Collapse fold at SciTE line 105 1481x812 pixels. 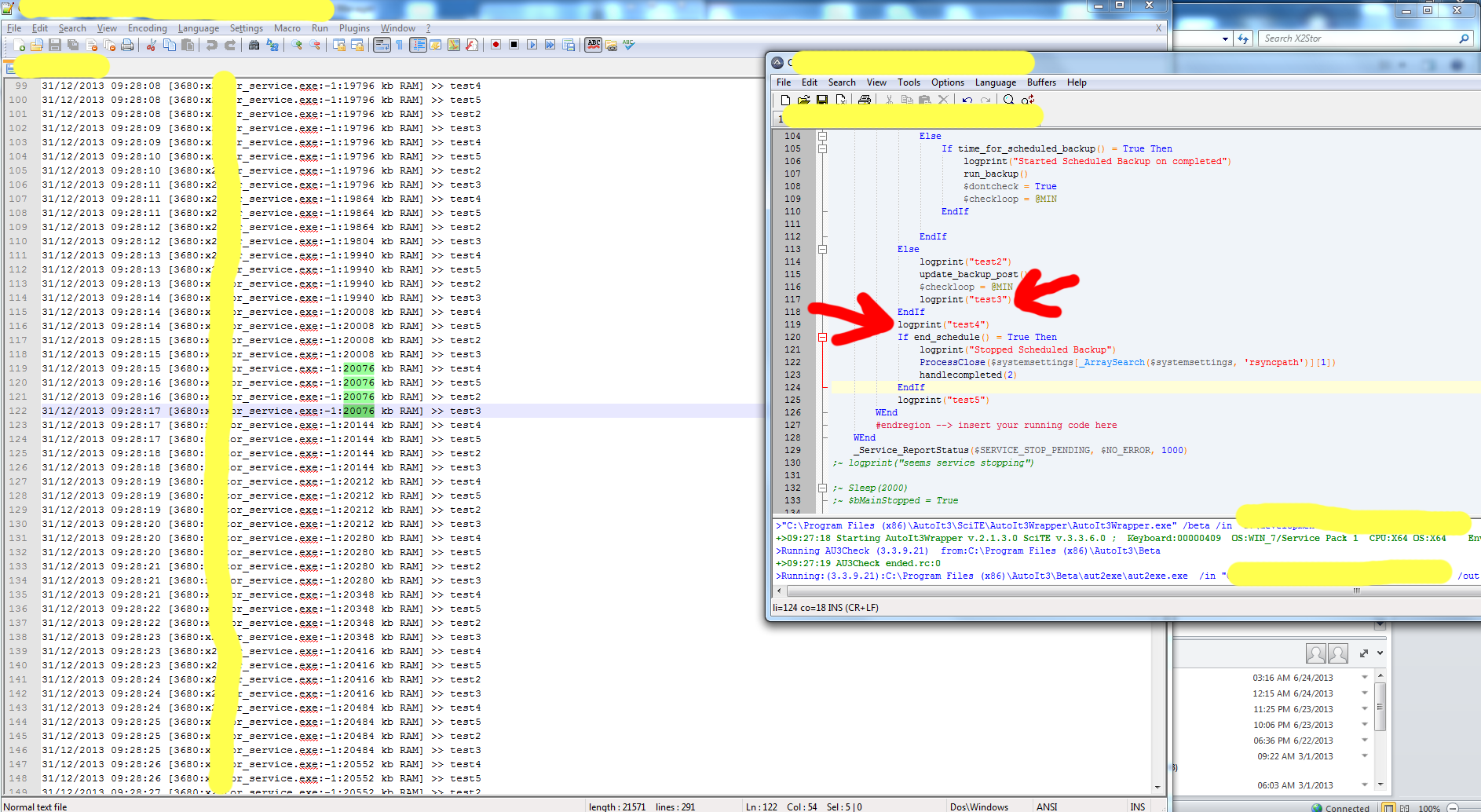tap(823, 148)
